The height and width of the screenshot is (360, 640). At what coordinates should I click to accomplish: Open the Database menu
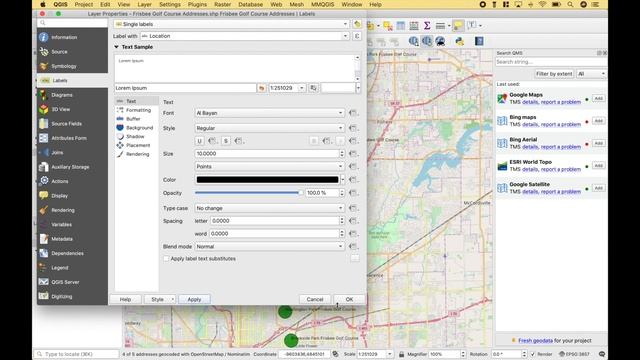click(x=250, y=4)
